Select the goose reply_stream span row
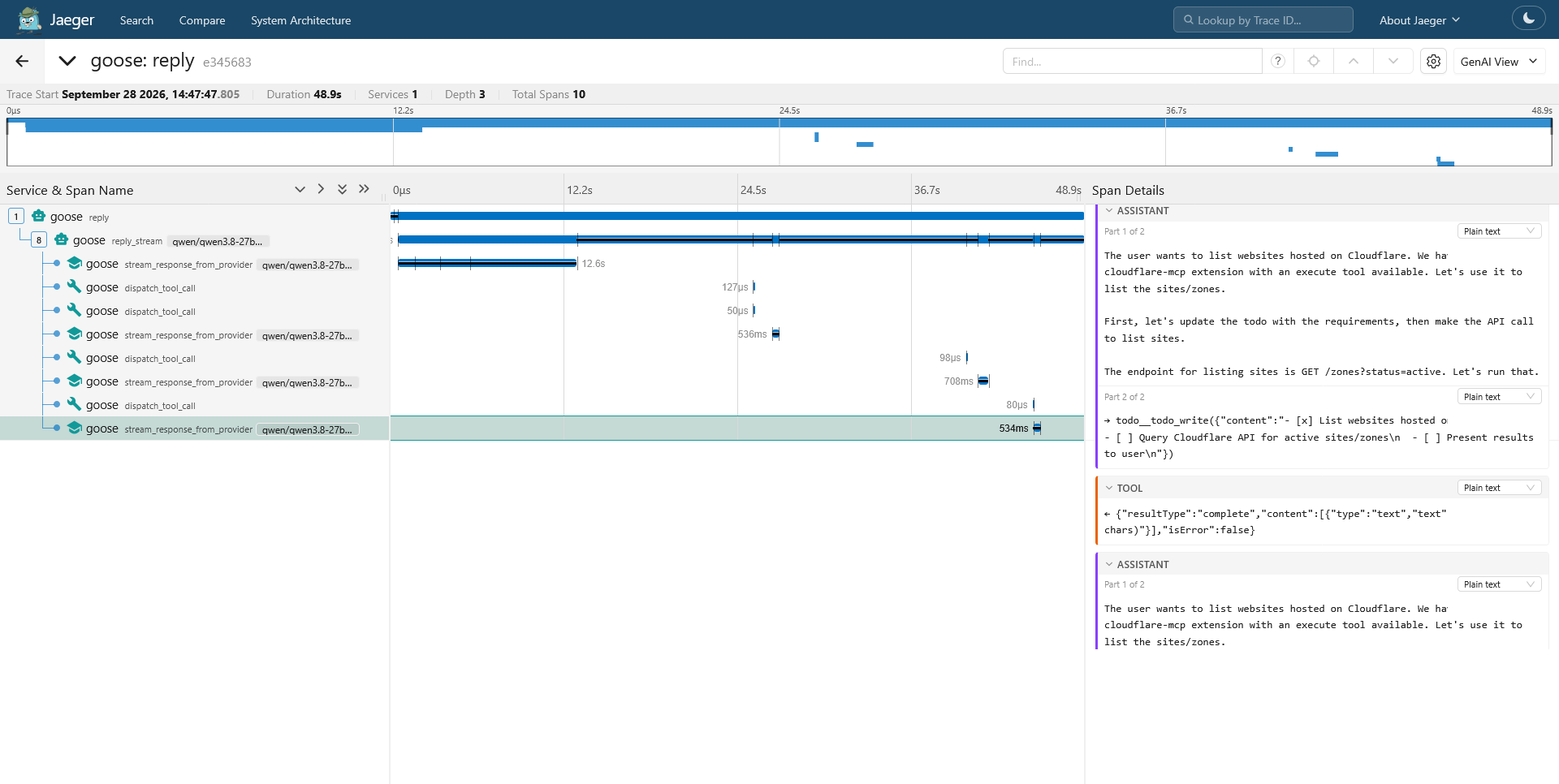This screenshot has width=1559, height=784. point(195,240)
